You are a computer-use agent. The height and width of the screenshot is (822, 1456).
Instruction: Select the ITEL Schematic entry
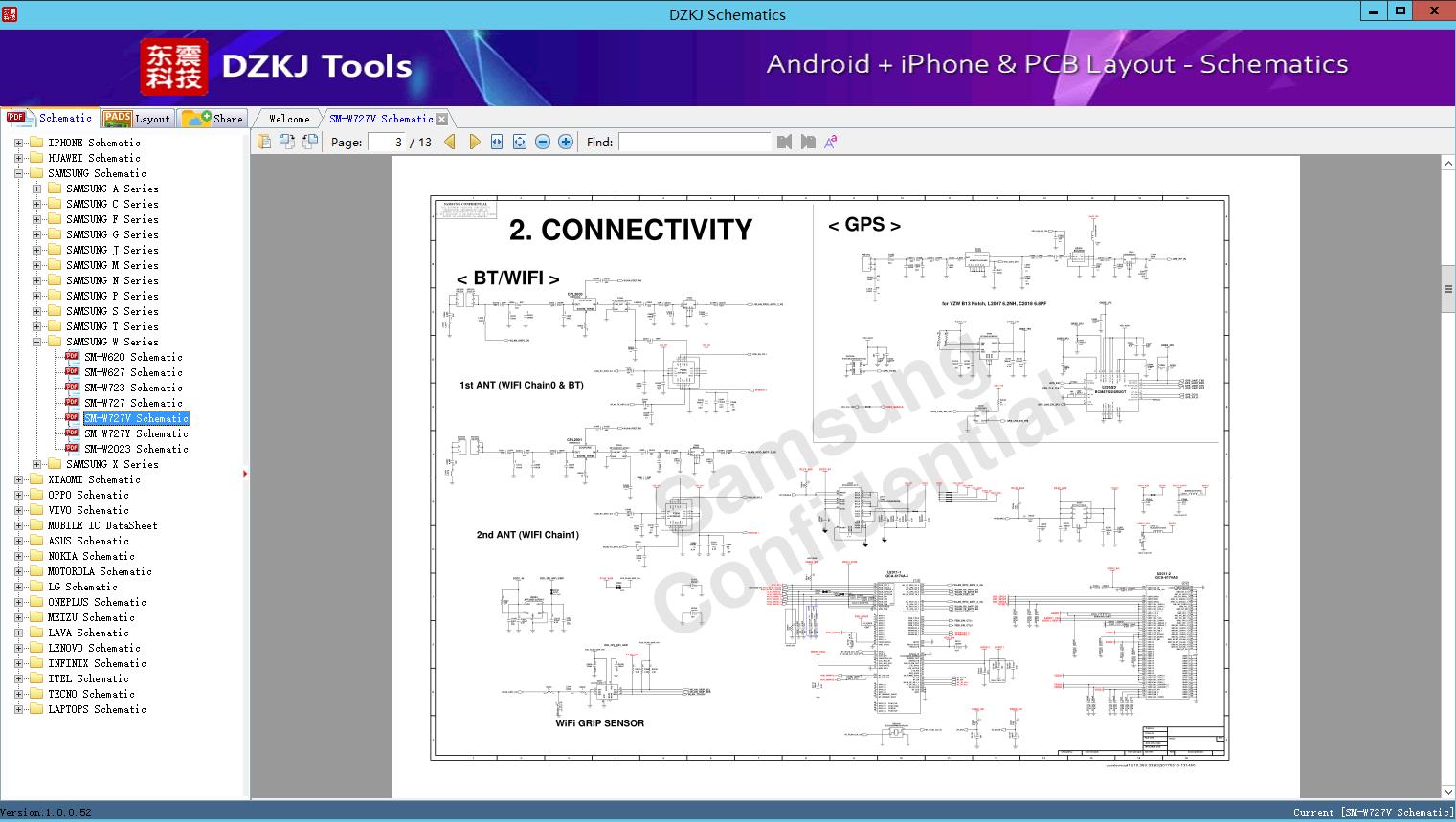click(x=88, y=678)
